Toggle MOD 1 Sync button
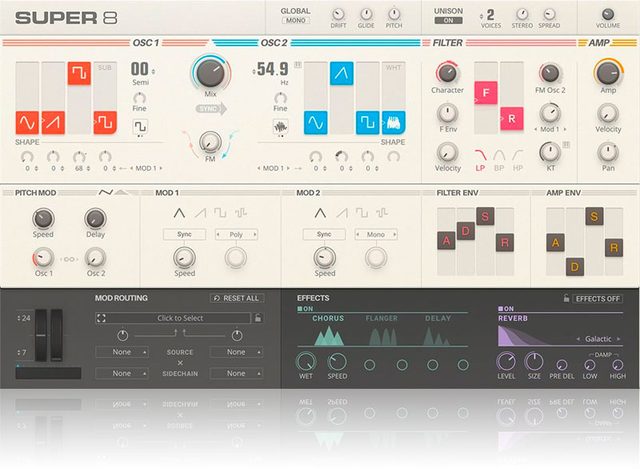Image resolution: width=640 pixels, height=469 pixels. [x=184, y=234]
